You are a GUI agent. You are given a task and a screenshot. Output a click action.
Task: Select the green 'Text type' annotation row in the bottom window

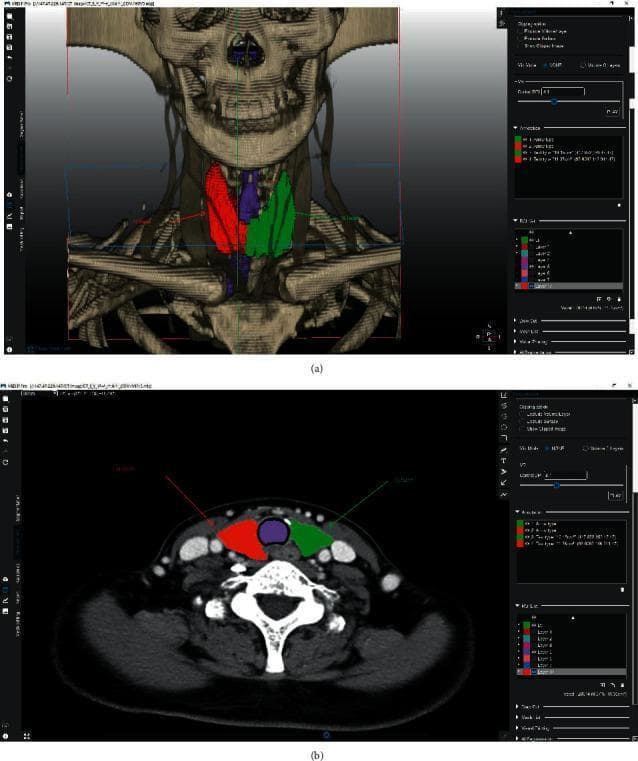pos(571,537)
